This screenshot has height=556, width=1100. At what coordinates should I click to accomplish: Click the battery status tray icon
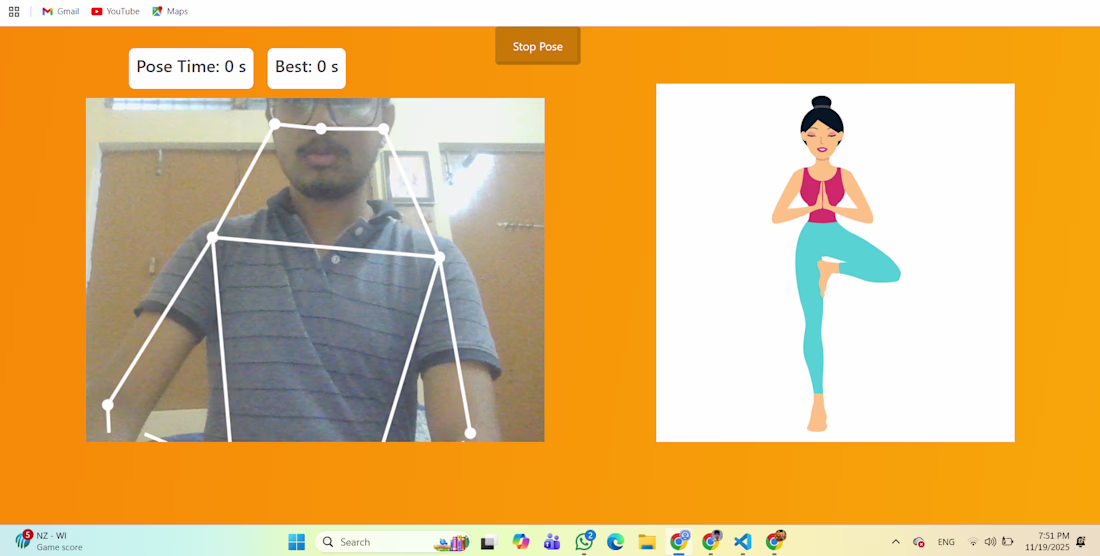pos(1007,542)
